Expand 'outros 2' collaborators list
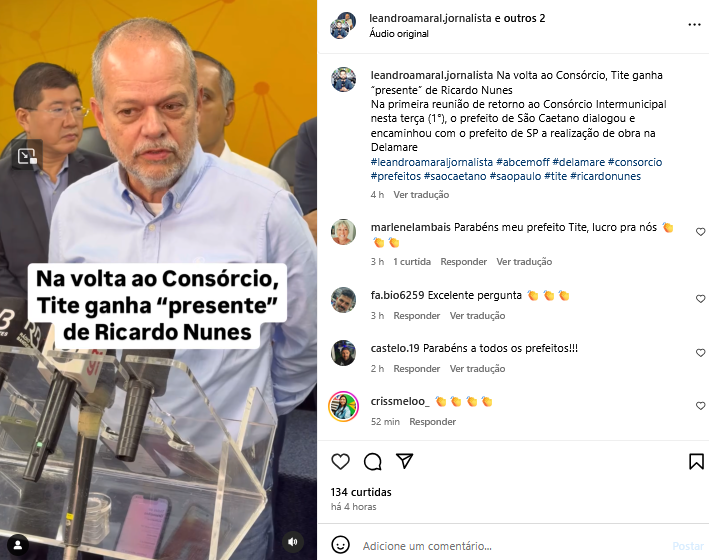 pos(525,18)
